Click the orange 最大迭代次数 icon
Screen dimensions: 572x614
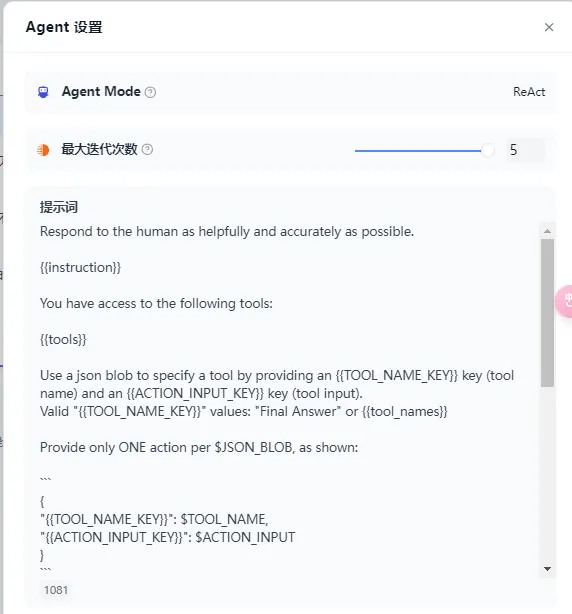(x=43, y=150)
